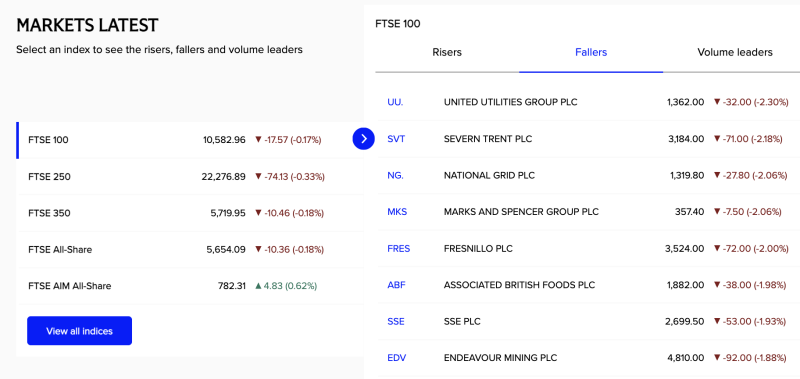Click FTSE 350 value 5,719.95
This screenshot has width=800, height=379.
pyautogui.click(x=228, y=213)
